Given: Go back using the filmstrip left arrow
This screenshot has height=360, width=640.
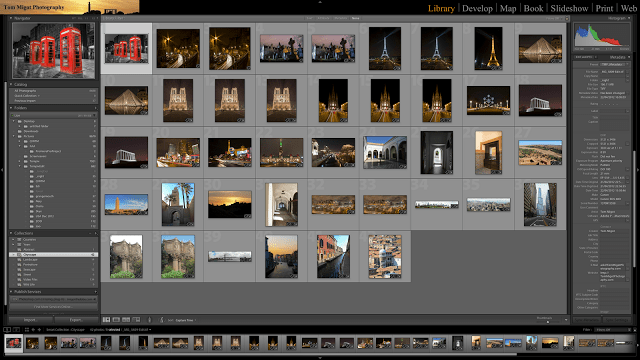Looking at the screenshot, I should coord(33,329).
